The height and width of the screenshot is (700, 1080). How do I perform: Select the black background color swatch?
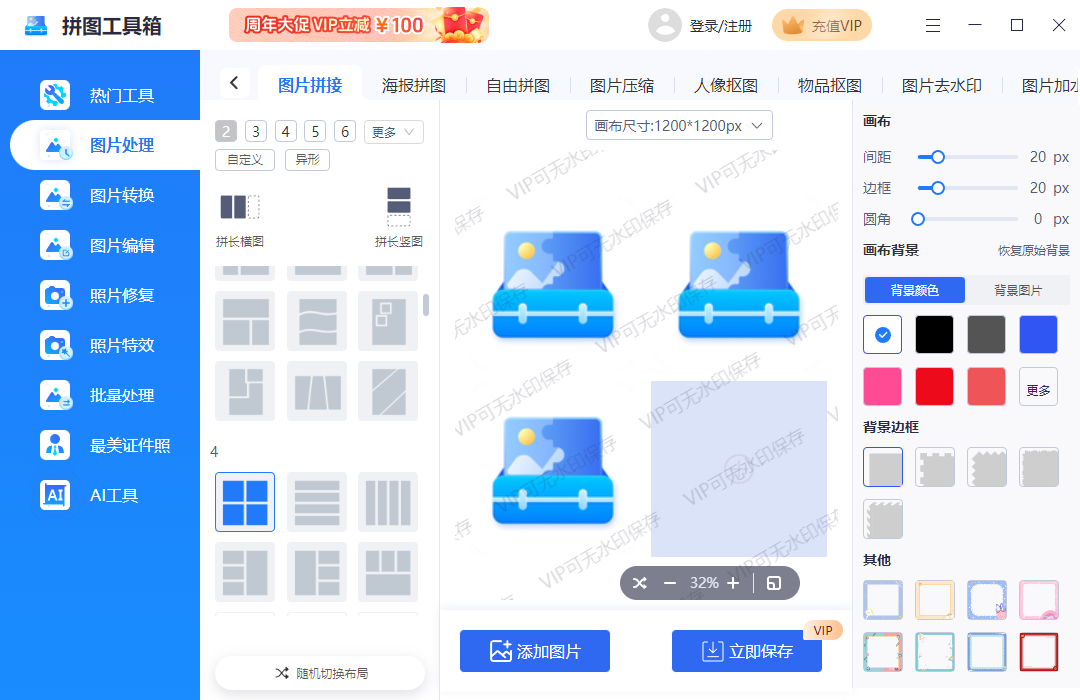934,334
